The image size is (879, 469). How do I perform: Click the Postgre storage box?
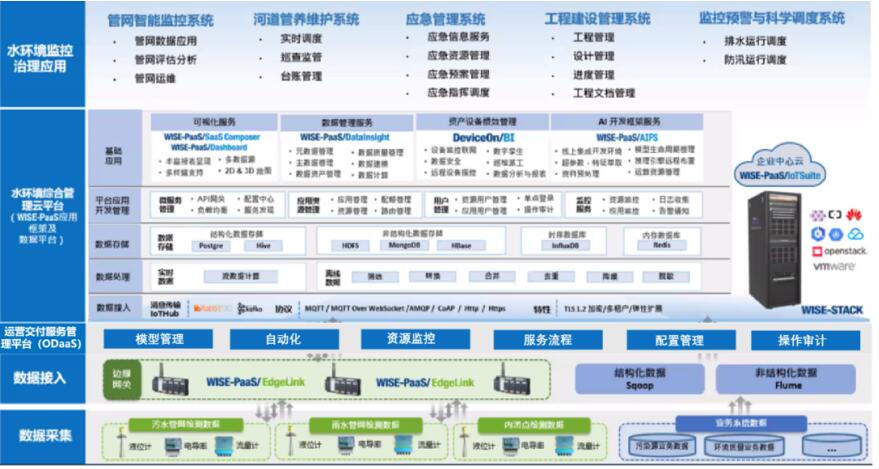[211, 246]
